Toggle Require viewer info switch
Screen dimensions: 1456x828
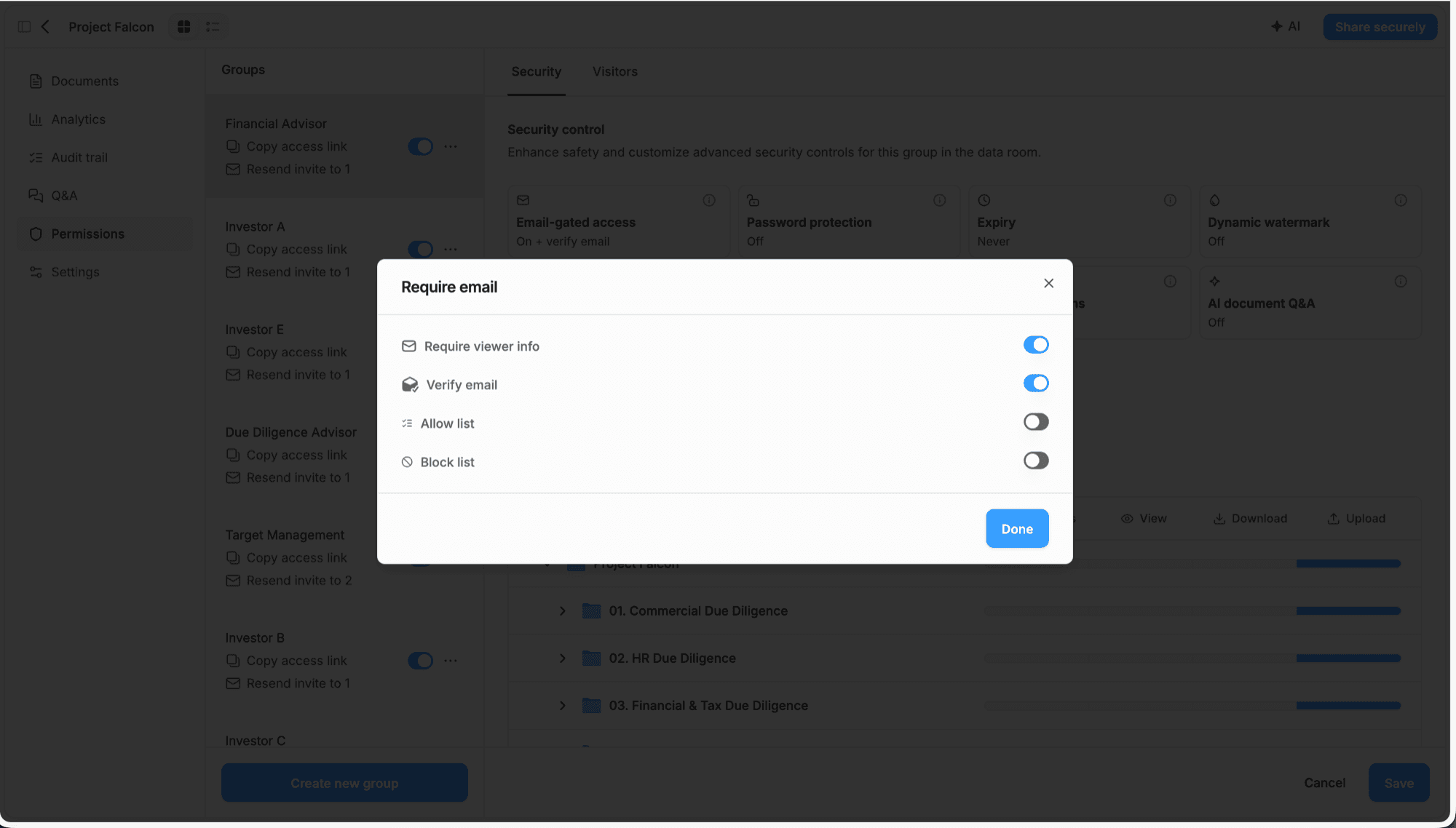click(x=1036, y=345)
